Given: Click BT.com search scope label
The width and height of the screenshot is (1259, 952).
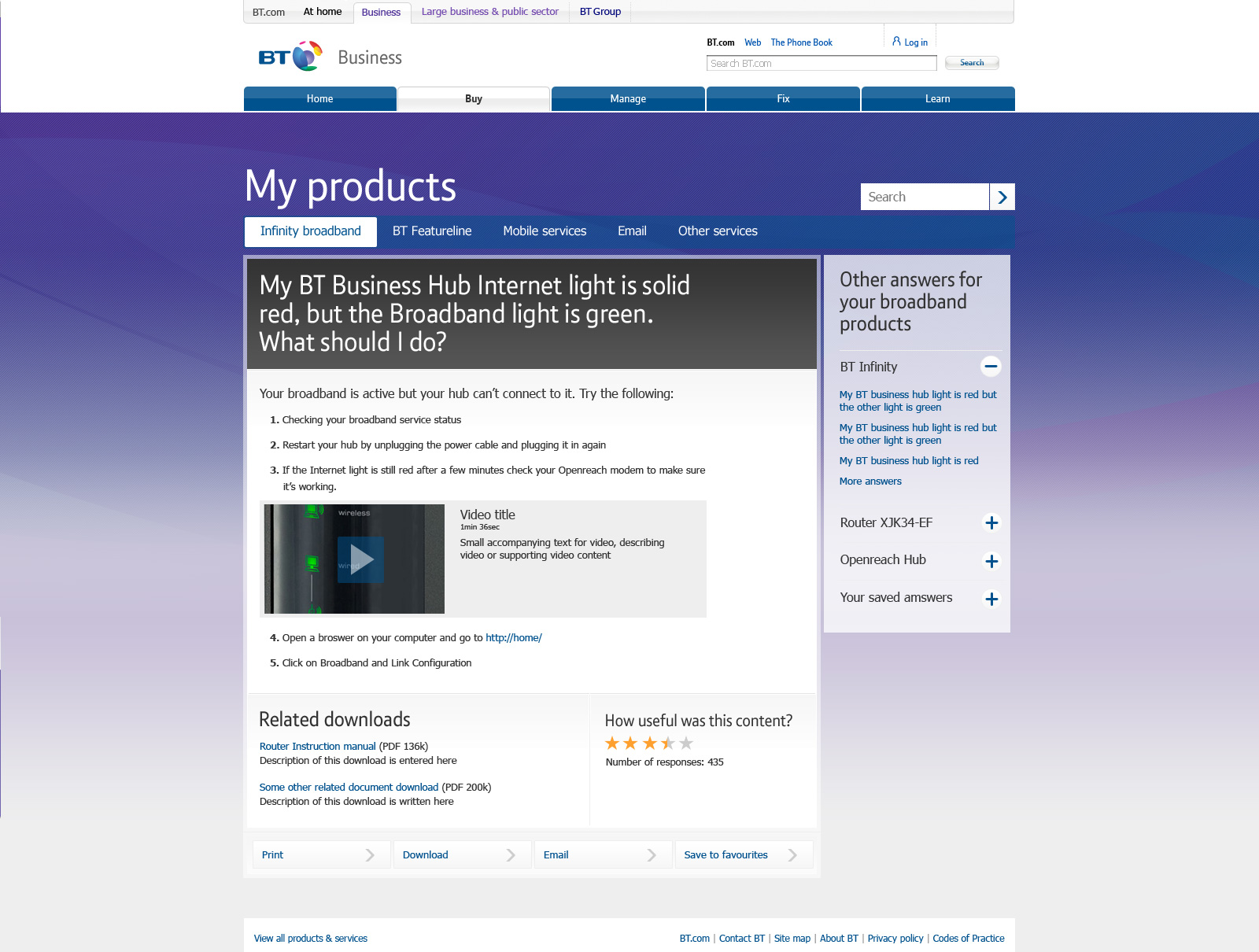Looking at the screenshot, I should point(721,42).
